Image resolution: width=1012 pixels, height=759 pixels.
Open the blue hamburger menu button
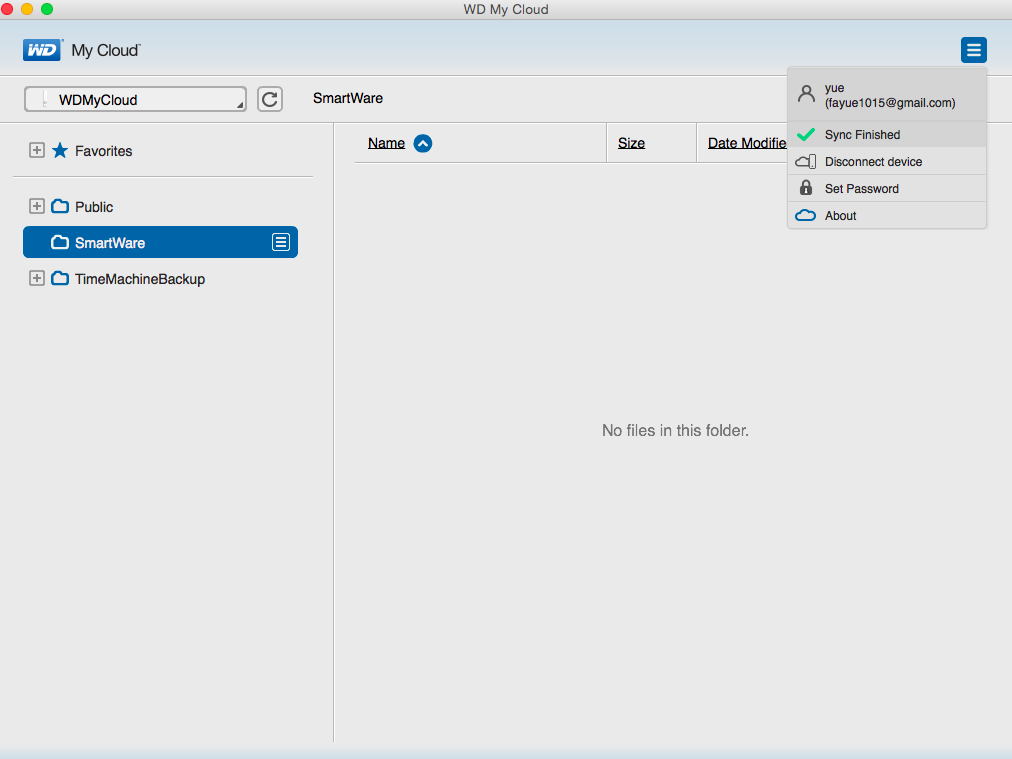[973, 50]
